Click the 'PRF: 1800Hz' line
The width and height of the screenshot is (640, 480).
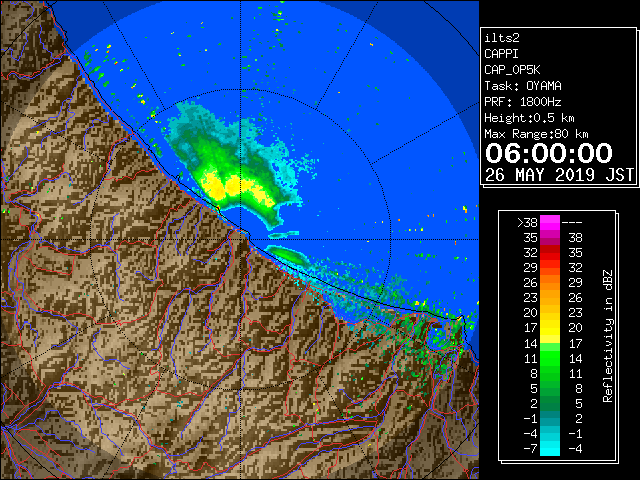(523, 102)
